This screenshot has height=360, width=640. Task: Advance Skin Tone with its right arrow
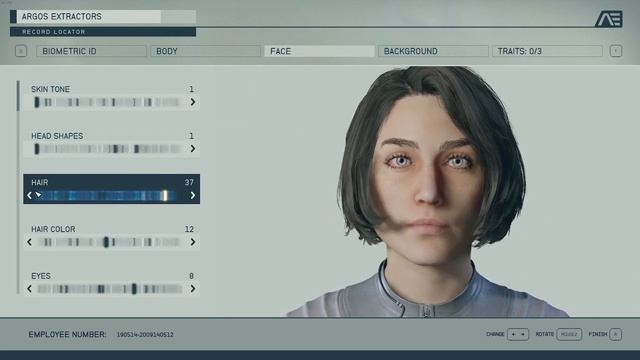tap(193, 102)
